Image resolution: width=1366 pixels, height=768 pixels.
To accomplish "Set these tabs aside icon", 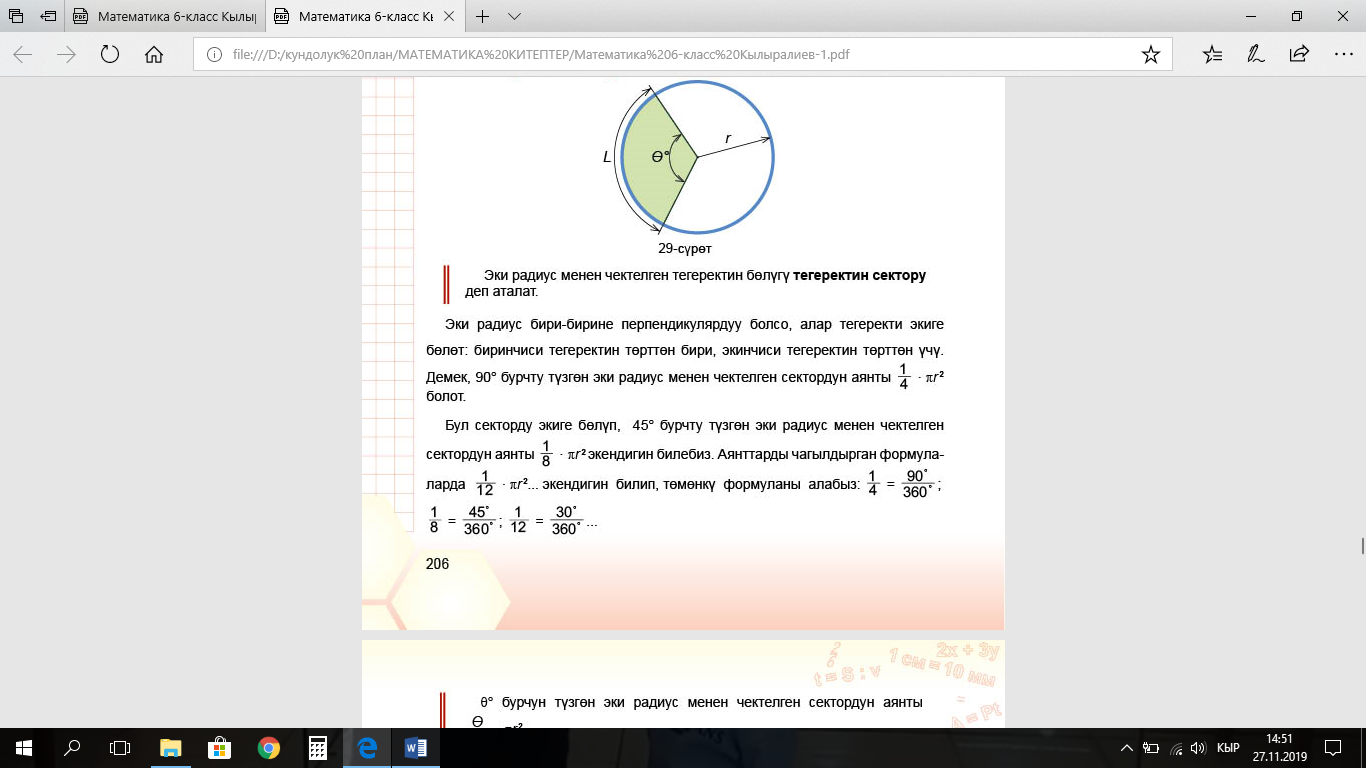I will point(48,16).
